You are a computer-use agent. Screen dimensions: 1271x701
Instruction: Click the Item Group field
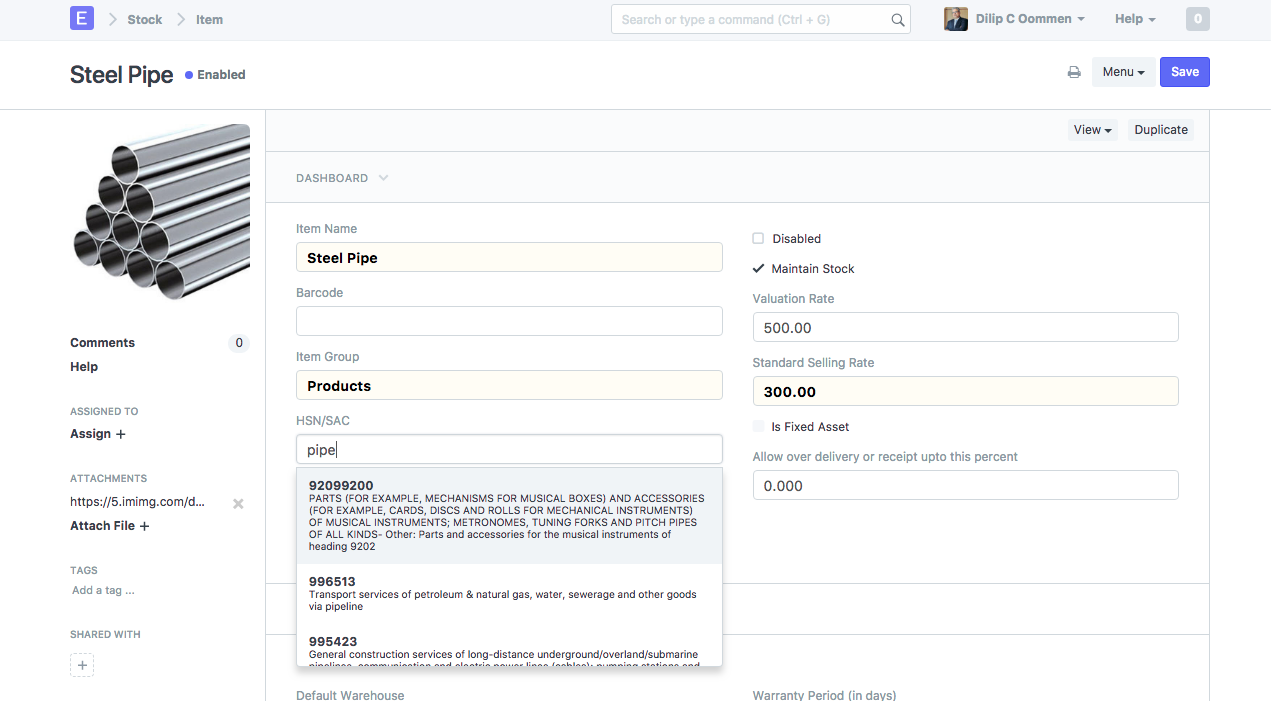tap(509, 385)
